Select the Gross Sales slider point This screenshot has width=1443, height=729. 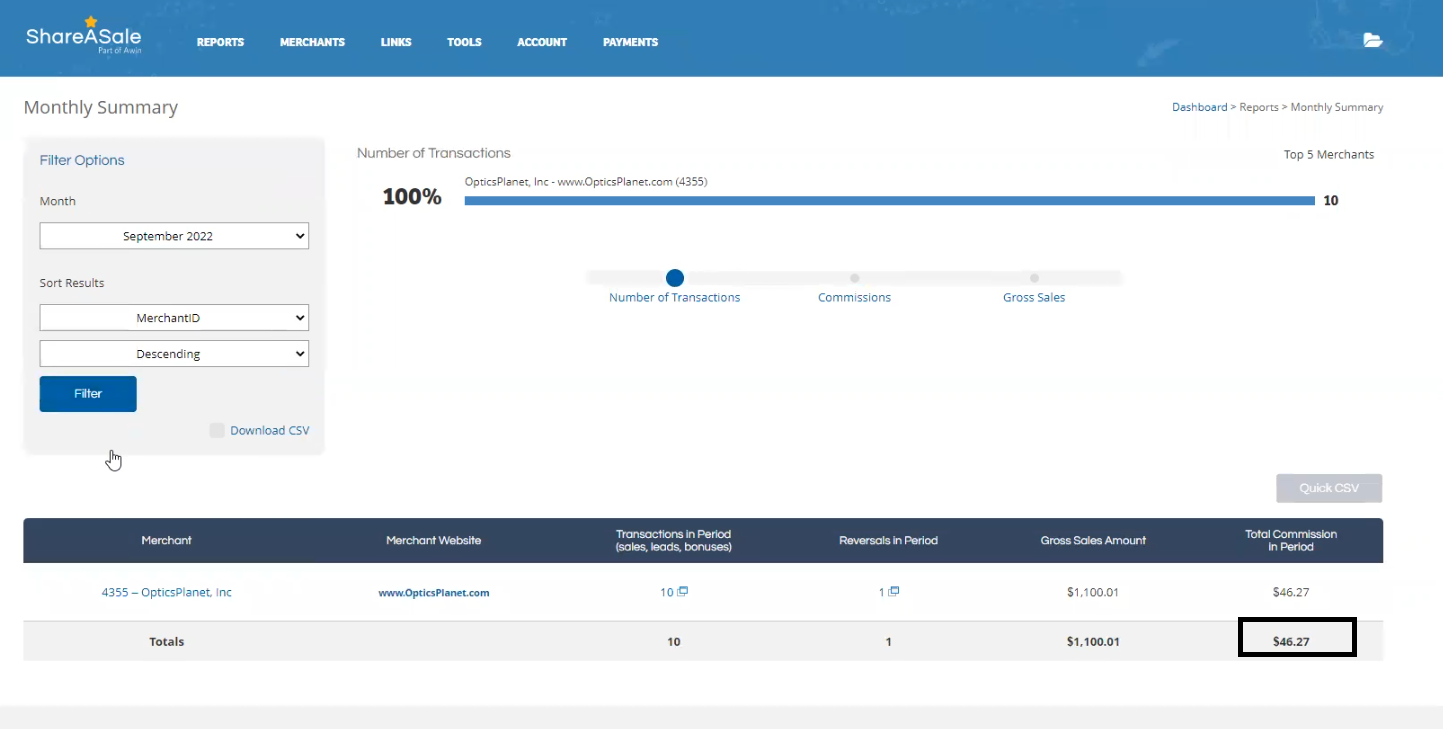pyautogui.click(x=1034, y=278)
